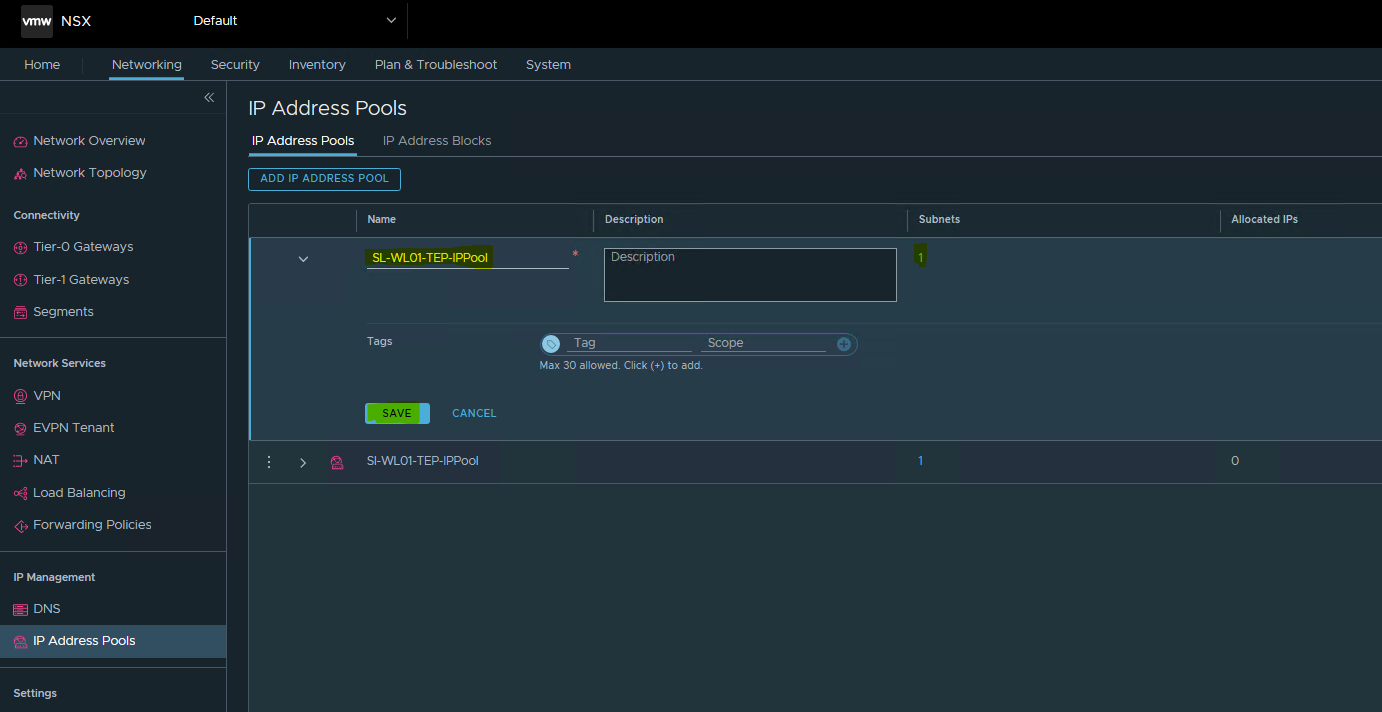The width and height of the screenshot is (1382, 712).
Task: Click the VPN icon
Action: (21, 396)
